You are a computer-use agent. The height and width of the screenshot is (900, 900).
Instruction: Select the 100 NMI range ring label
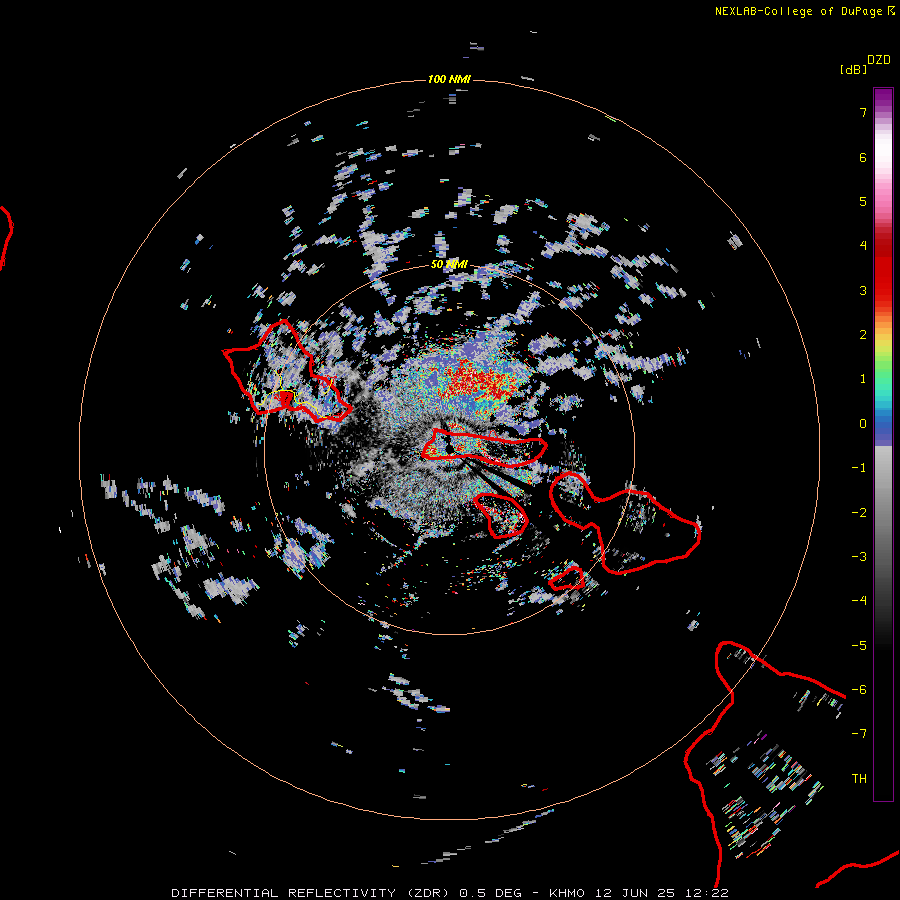pos(449,79)
